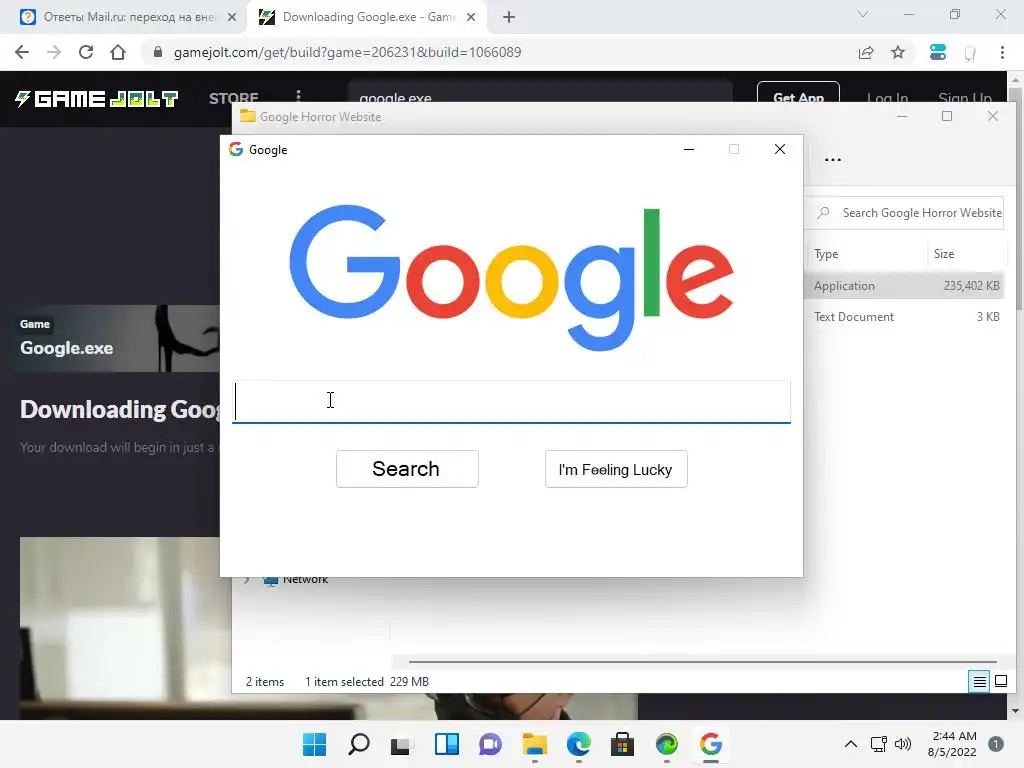Close the Downloading Google.exe tab
Screen dimensions: 1024x768
(x=471, y=17)
